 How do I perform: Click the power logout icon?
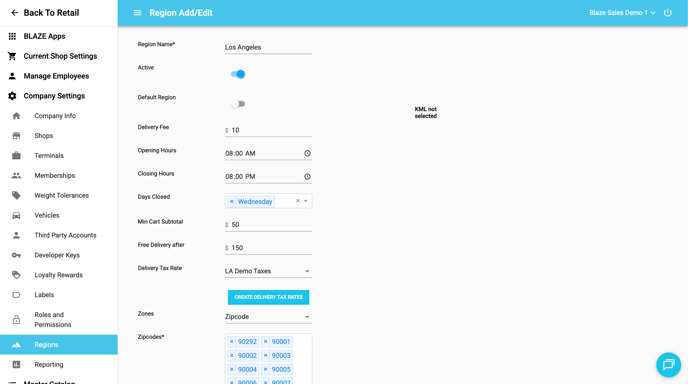coord(667,13)
